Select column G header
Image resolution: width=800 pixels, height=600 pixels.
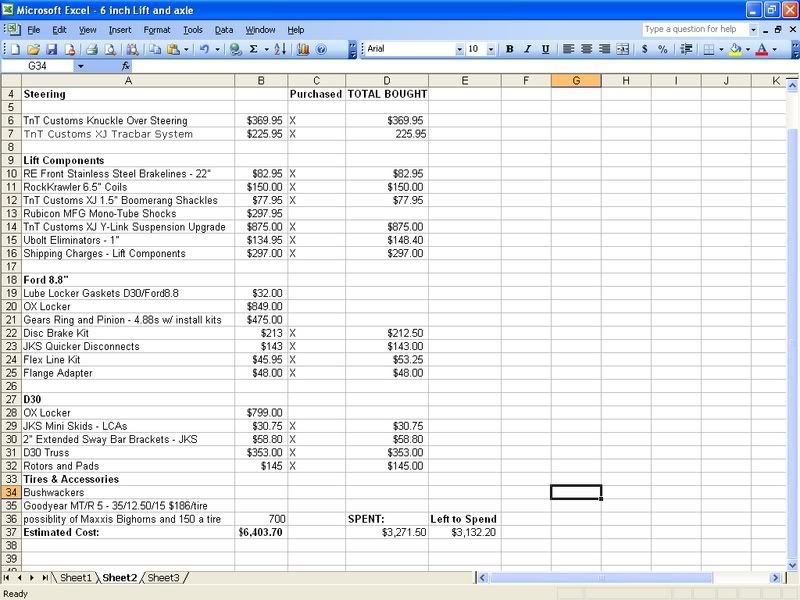(576, 81)
